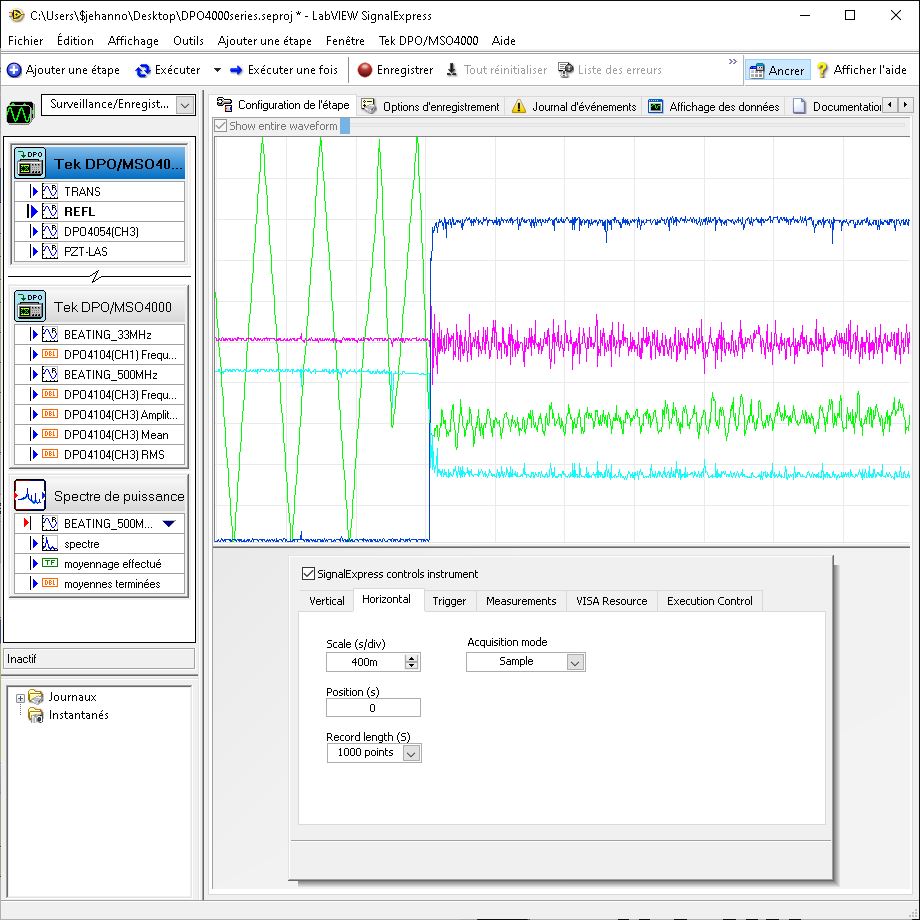Open the Record length dropdown
The height and width of the screenshot is (920, 920).
(x=411, y=753)
